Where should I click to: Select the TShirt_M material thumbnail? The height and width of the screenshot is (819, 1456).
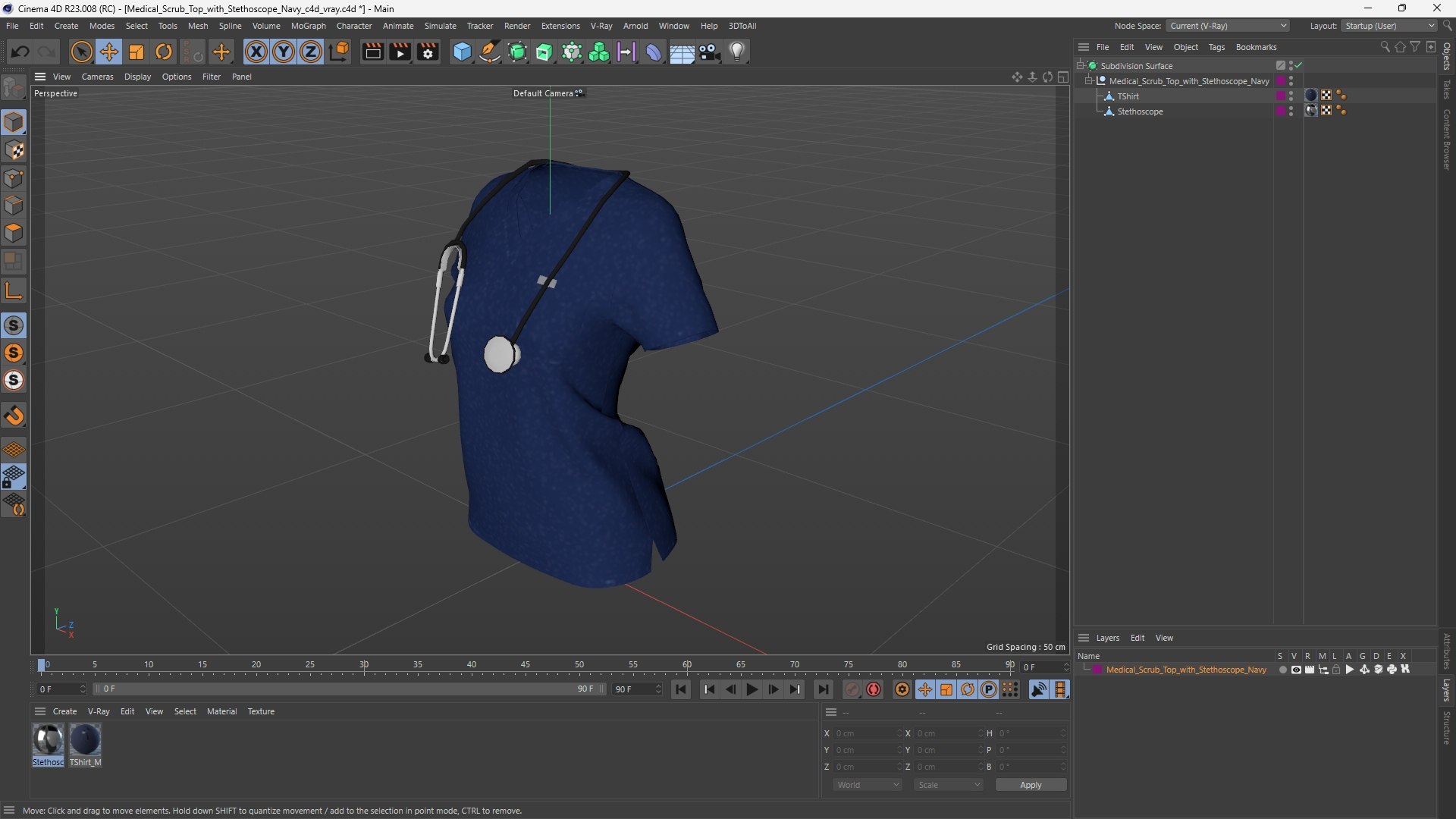pos(85,739)
